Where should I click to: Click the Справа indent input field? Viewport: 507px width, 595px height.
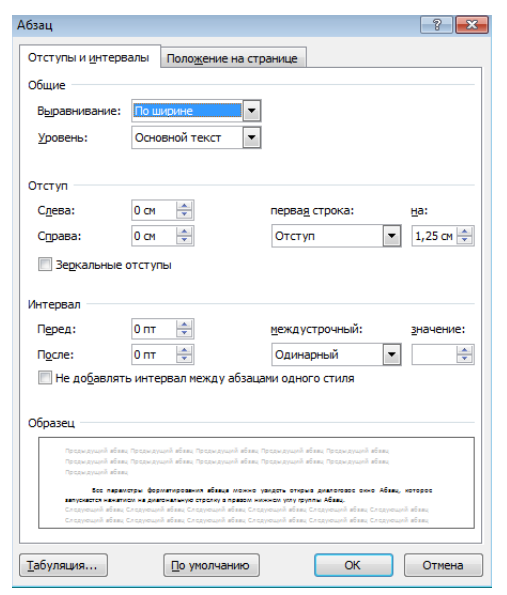[154, 236]
